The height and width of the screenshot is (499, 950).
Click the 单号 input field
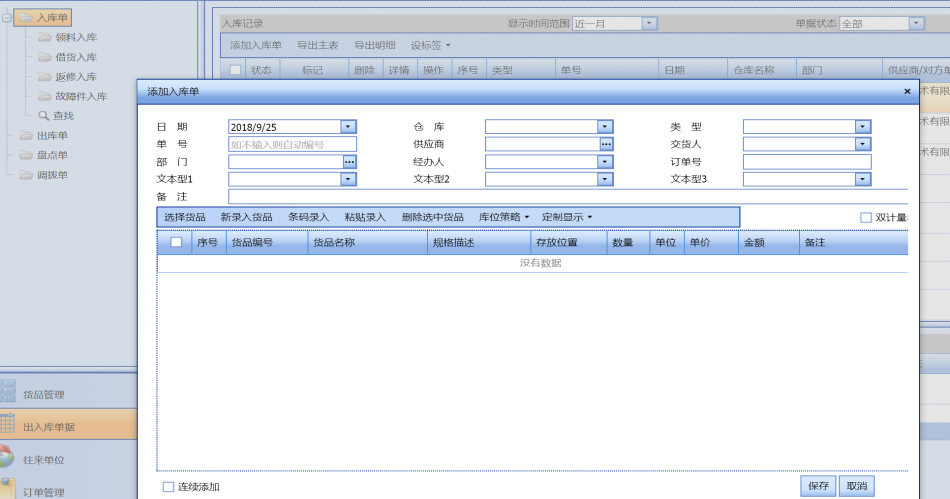(292, 144)
